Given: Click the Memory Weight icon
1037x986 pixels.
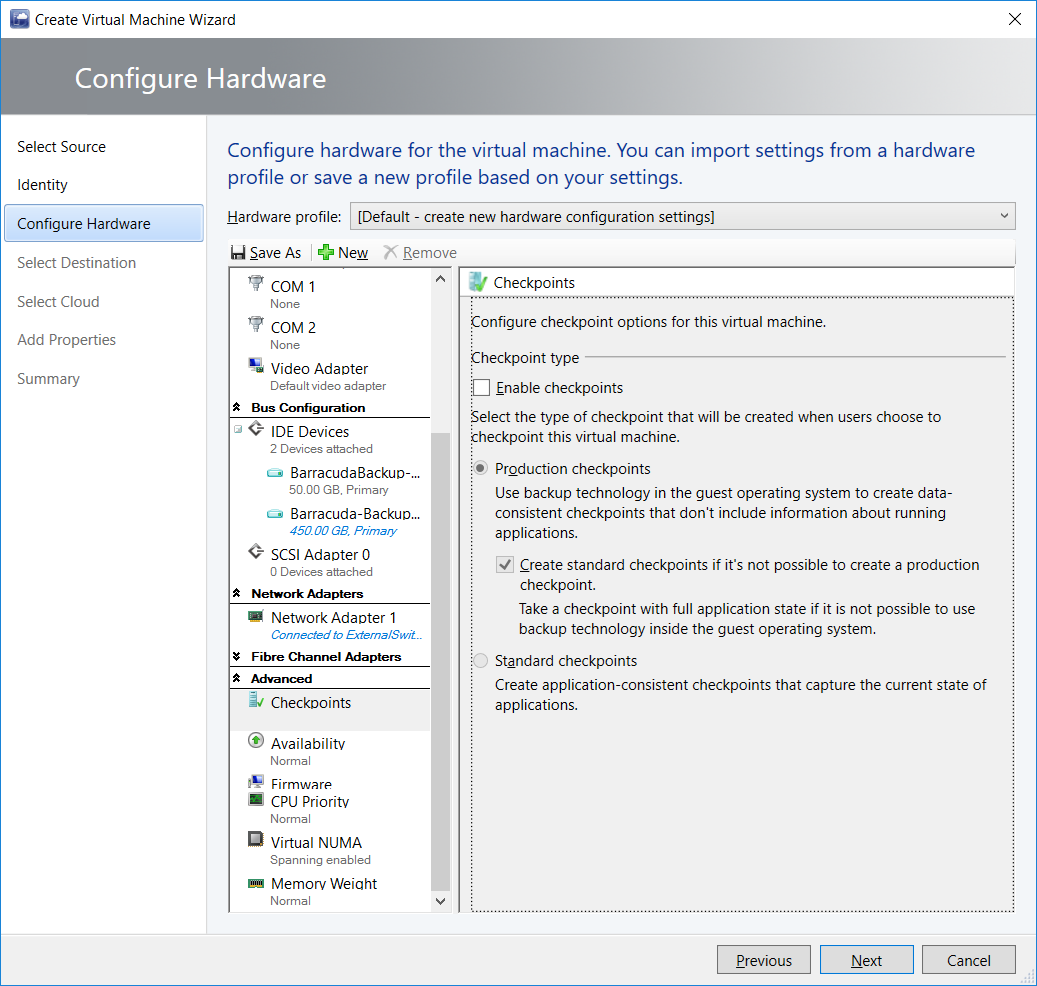Looking at the screenshot, I should pyautogui.click(x=256, y=883).
